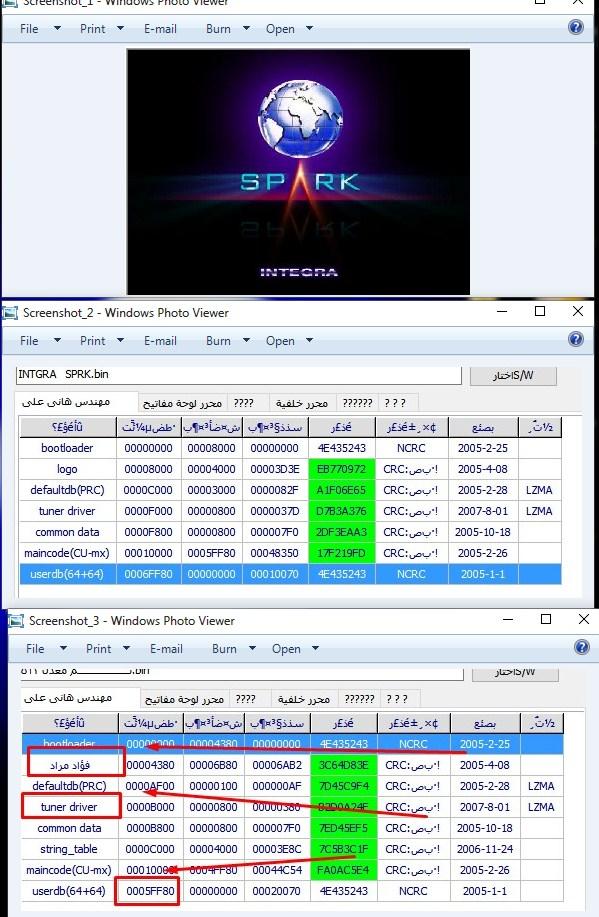Maximize the Screenshot_2 Photo Viewer window
The height and width of the screenshot is (917, 599).
[x=540, y=312]
